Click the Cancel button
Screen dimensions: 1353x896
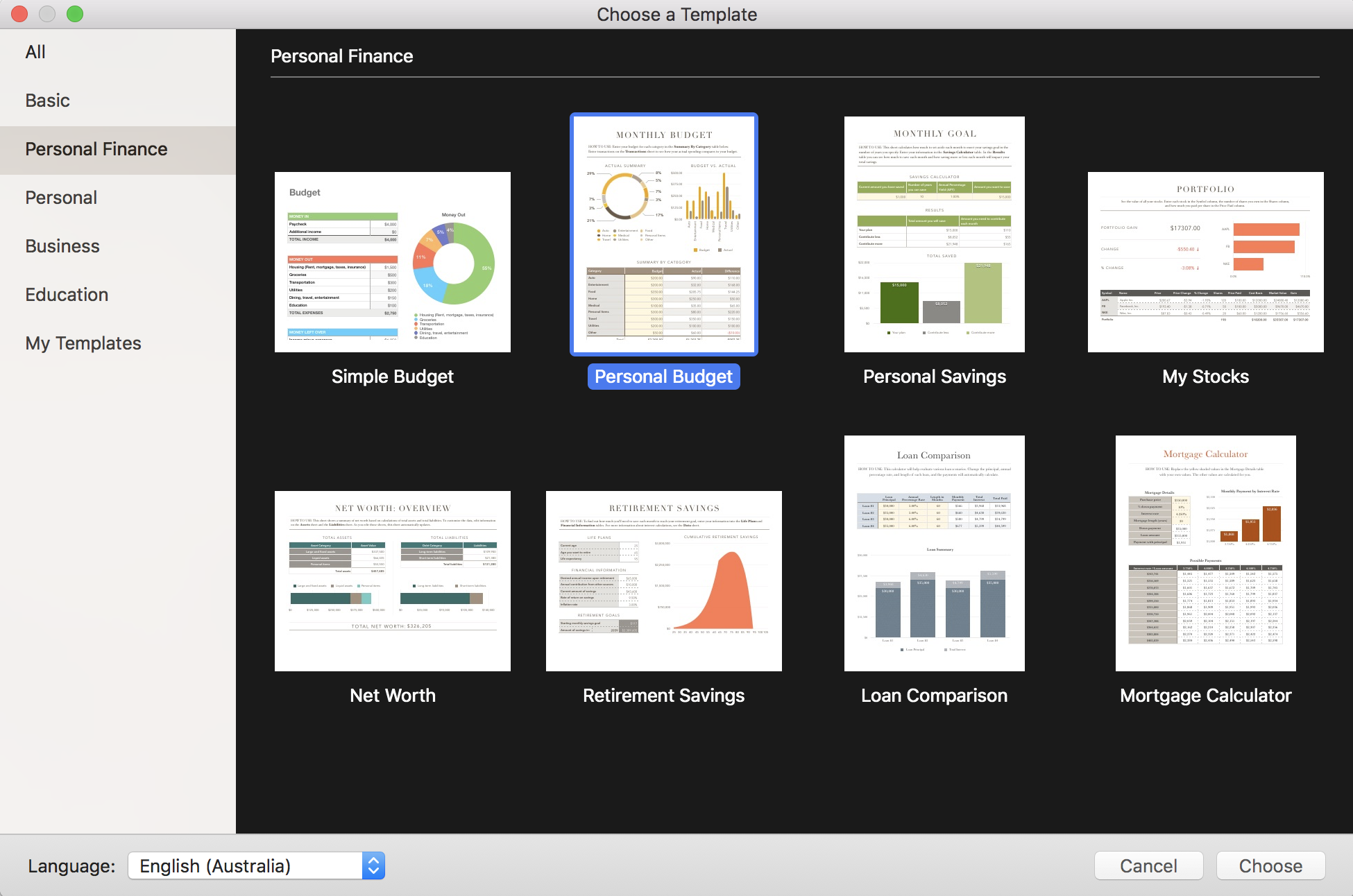click(x=1148, y=865)
